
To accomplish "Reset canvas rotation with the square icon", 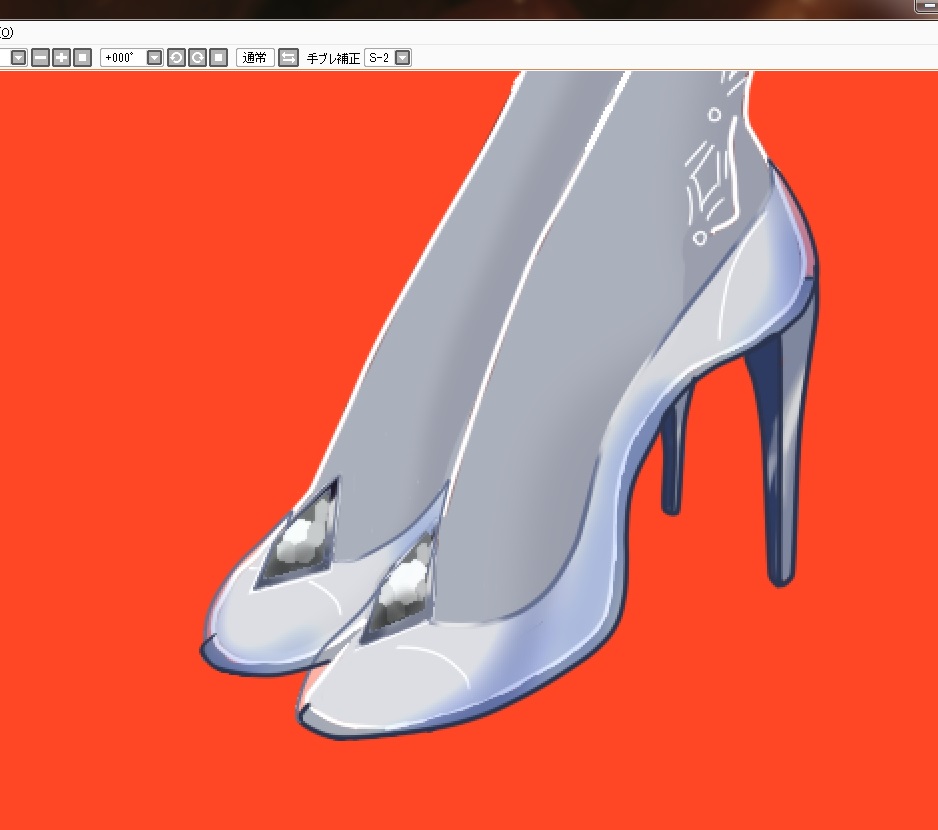I will 218,58.
